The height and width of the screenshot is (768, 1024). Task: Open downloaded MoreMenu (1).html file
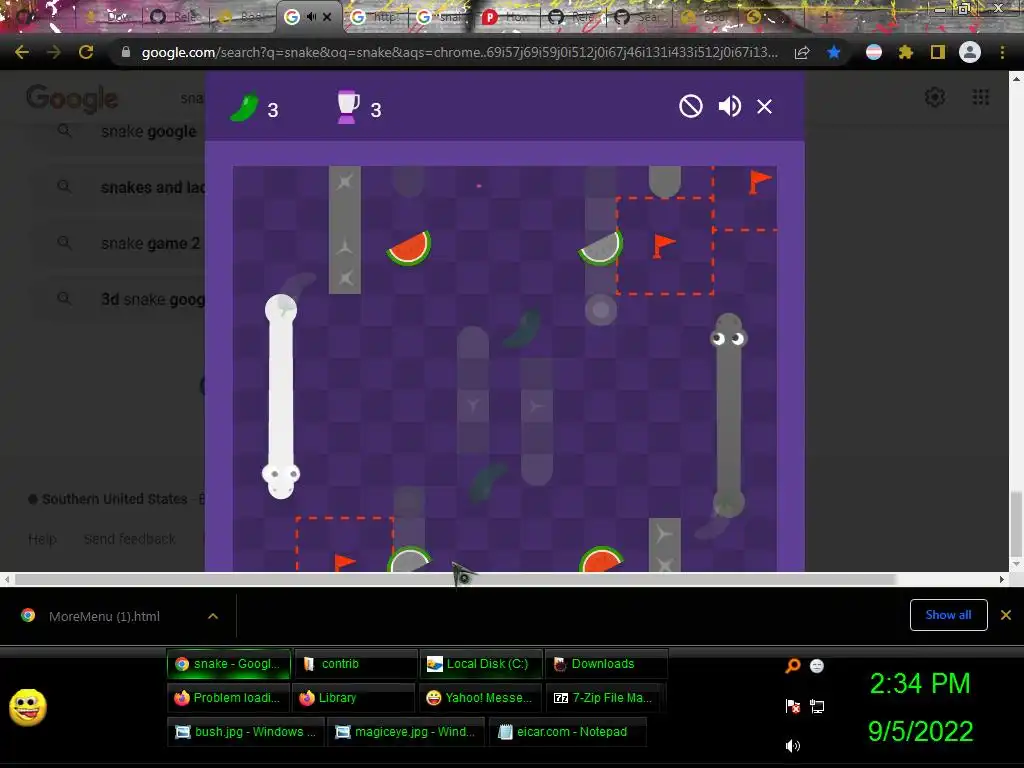(x=104, y=616)
